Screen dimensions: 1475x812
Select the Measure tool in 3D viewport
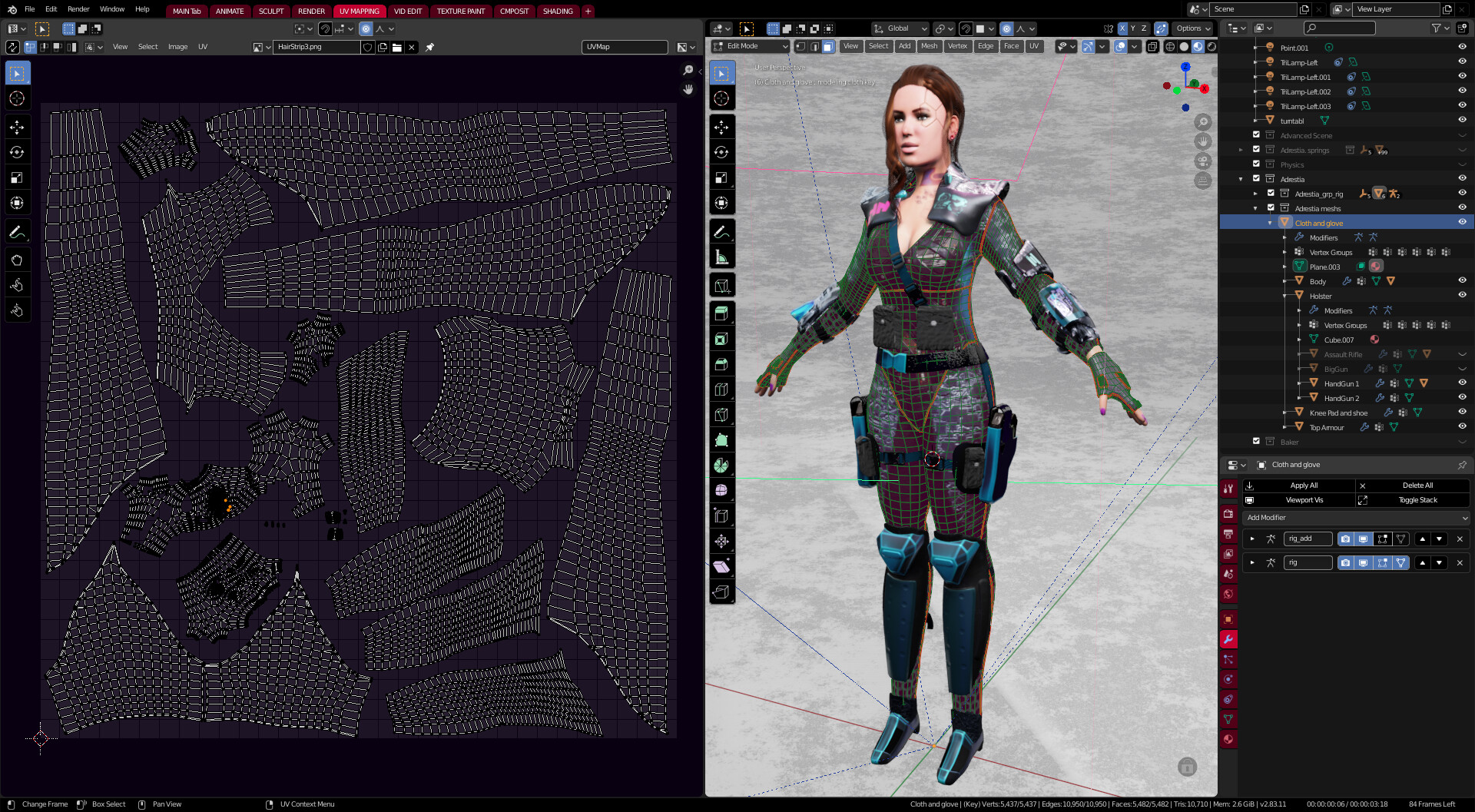721,257
